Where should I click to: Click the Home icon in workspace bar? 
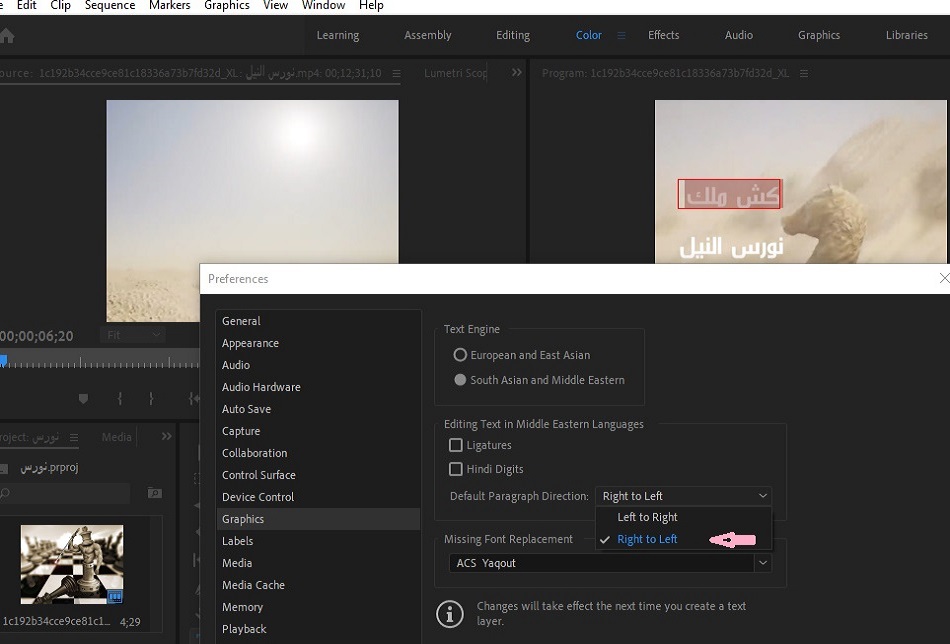[7, 36]
